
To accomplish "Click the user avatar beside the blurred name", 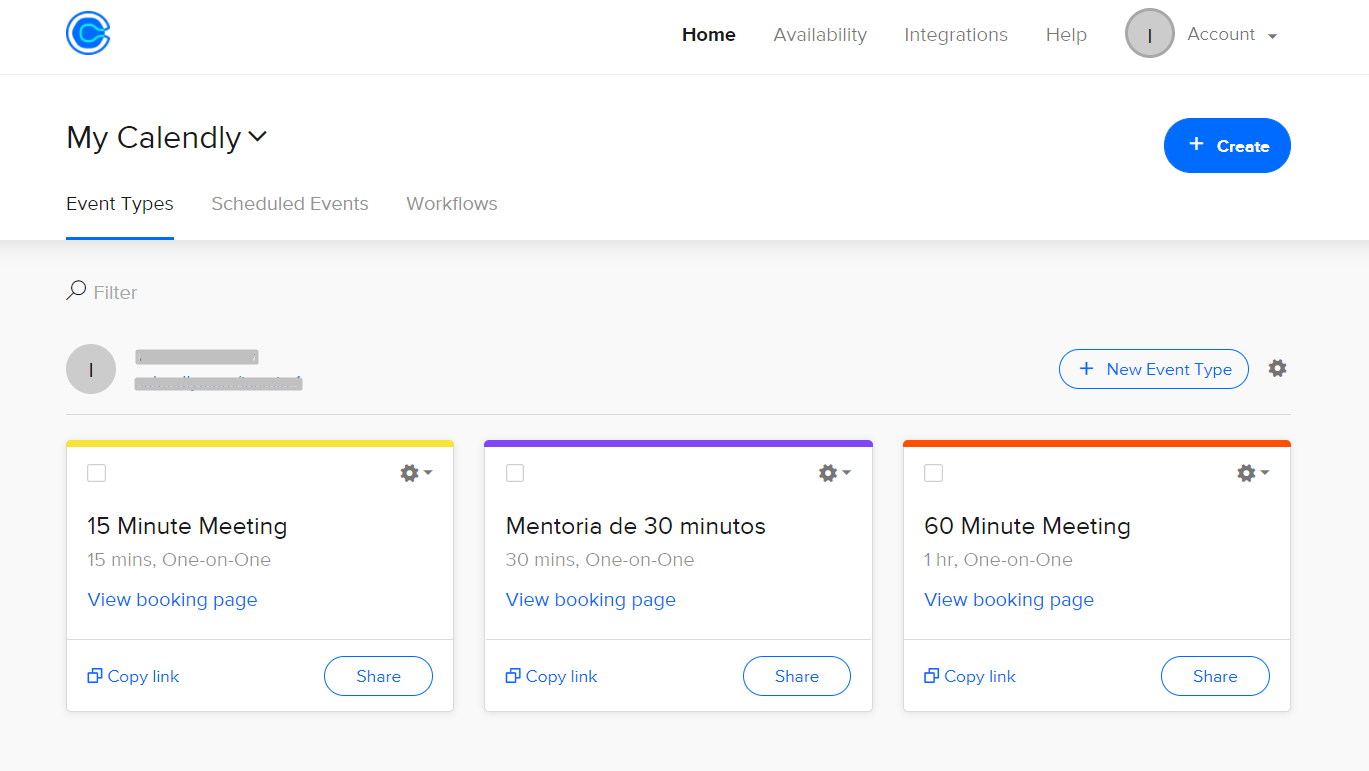I will coord(91,369).
